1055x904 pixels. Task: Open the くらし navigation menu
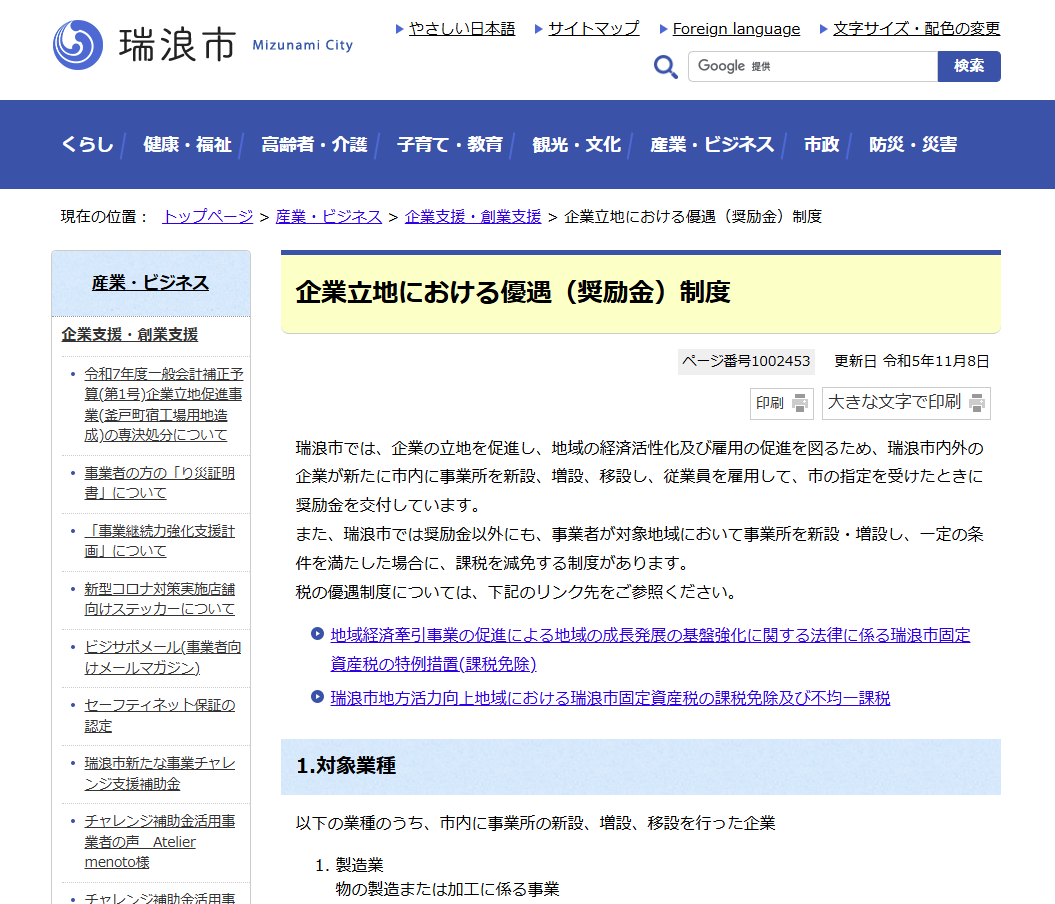(87, 145)
